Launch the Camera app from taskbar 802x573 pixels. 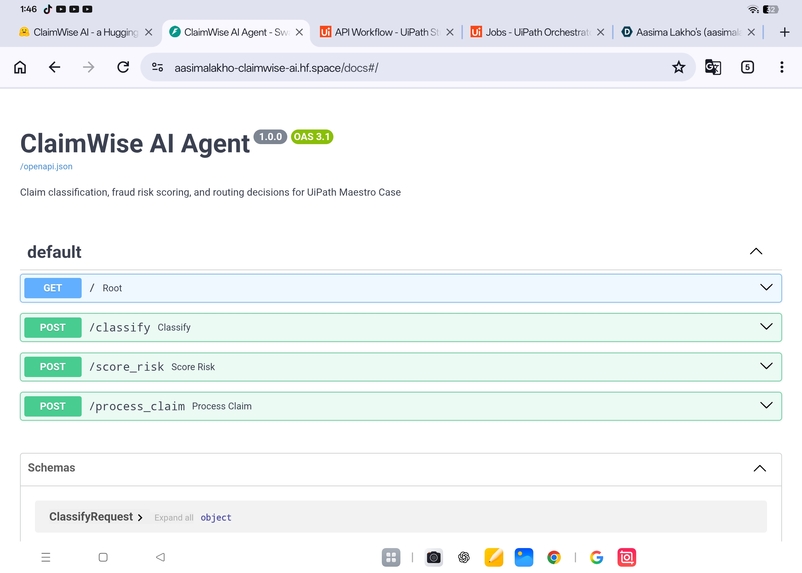coord(434,557)
